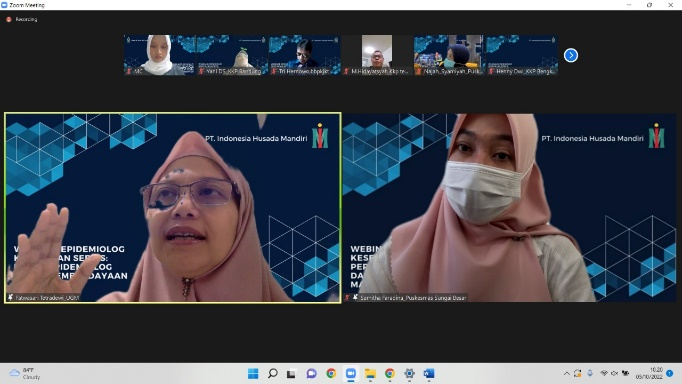Click the blue notification badge icon

tap(670, 373)
